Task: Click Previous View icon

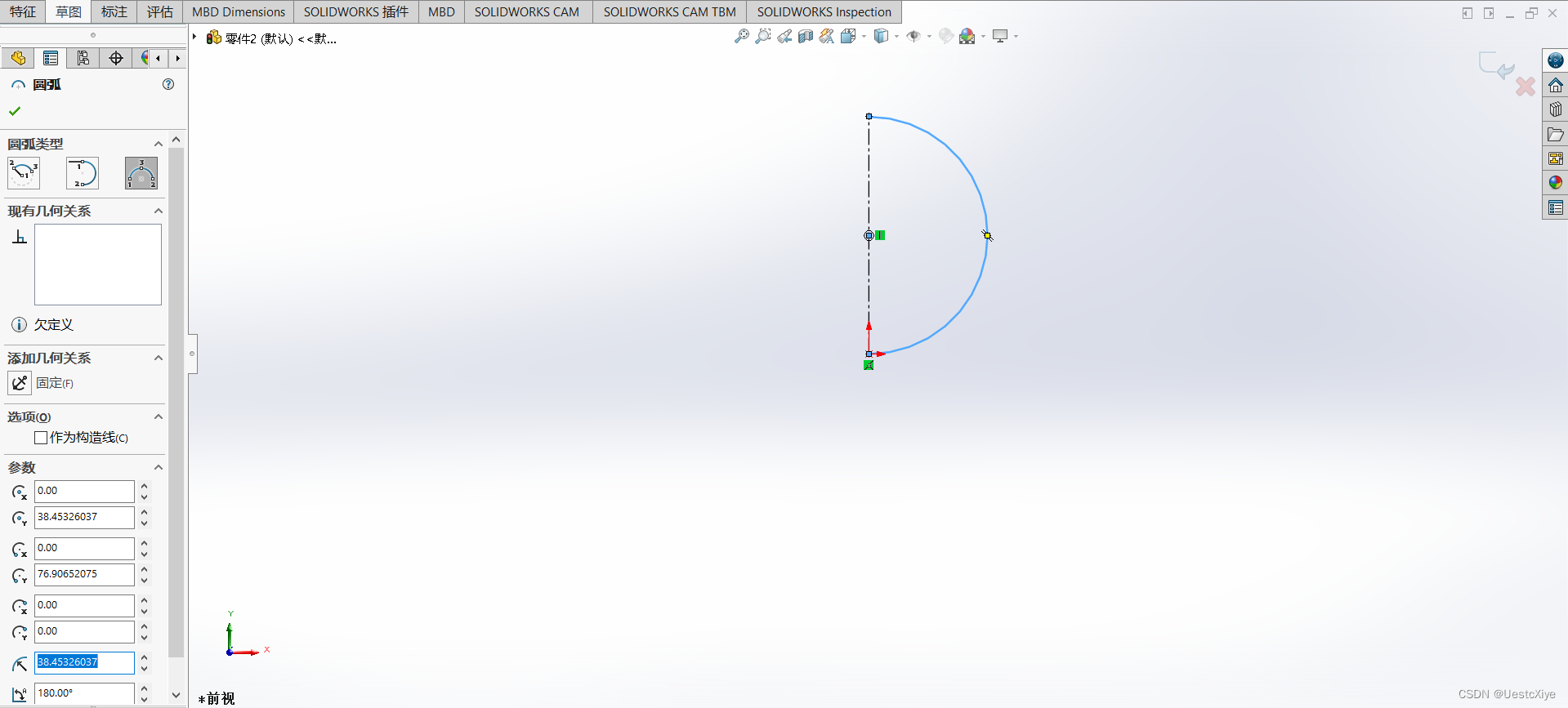Action: tap(784, 36)
